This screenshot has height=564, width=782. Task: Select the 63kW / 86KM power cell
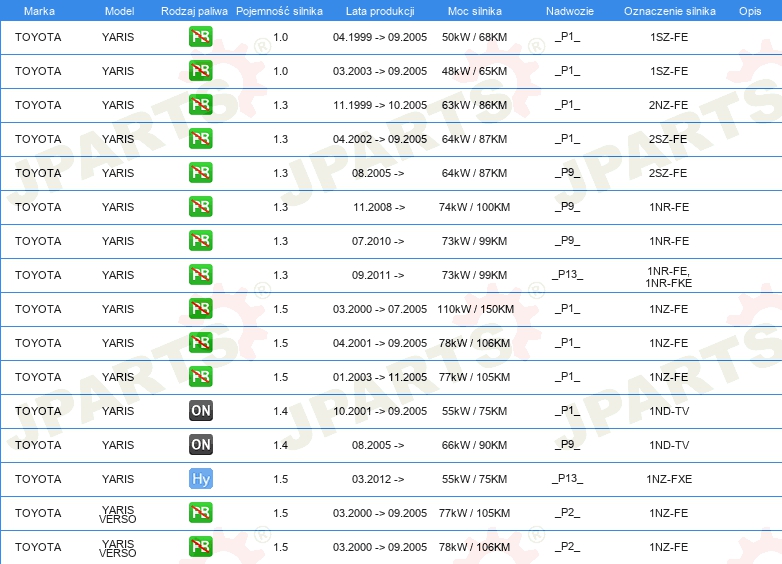pyautogui.click(x=474, y=105)
